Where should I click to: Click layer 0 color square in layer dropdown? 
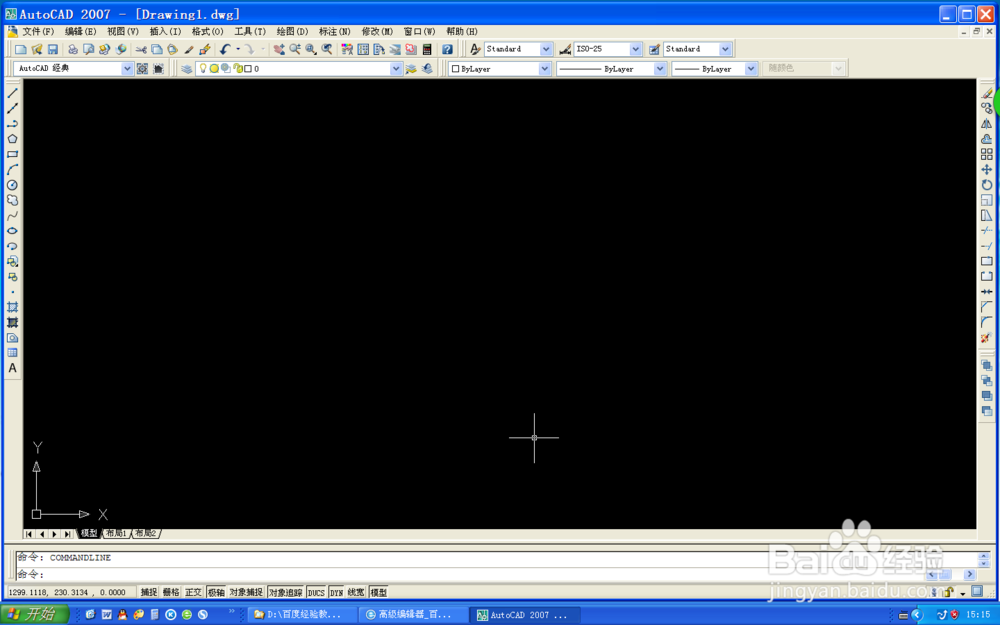coord(248,68)
